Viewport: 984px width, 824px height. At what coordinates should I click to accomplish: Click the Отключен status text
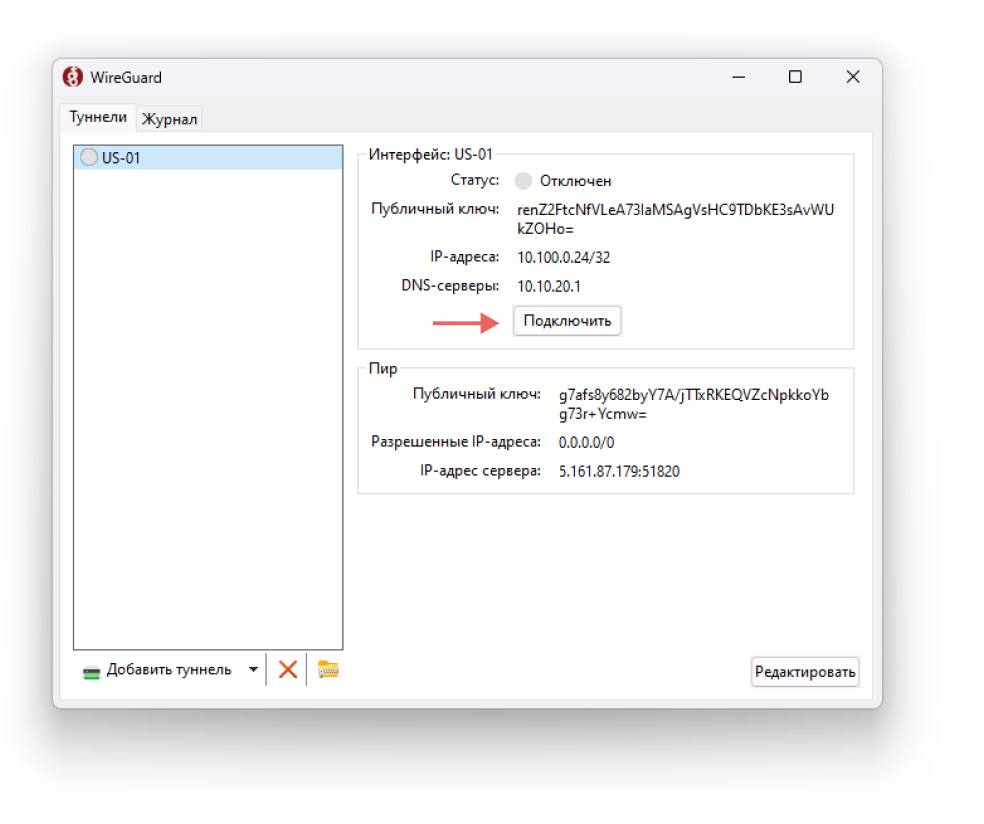(x=575, y=181)
